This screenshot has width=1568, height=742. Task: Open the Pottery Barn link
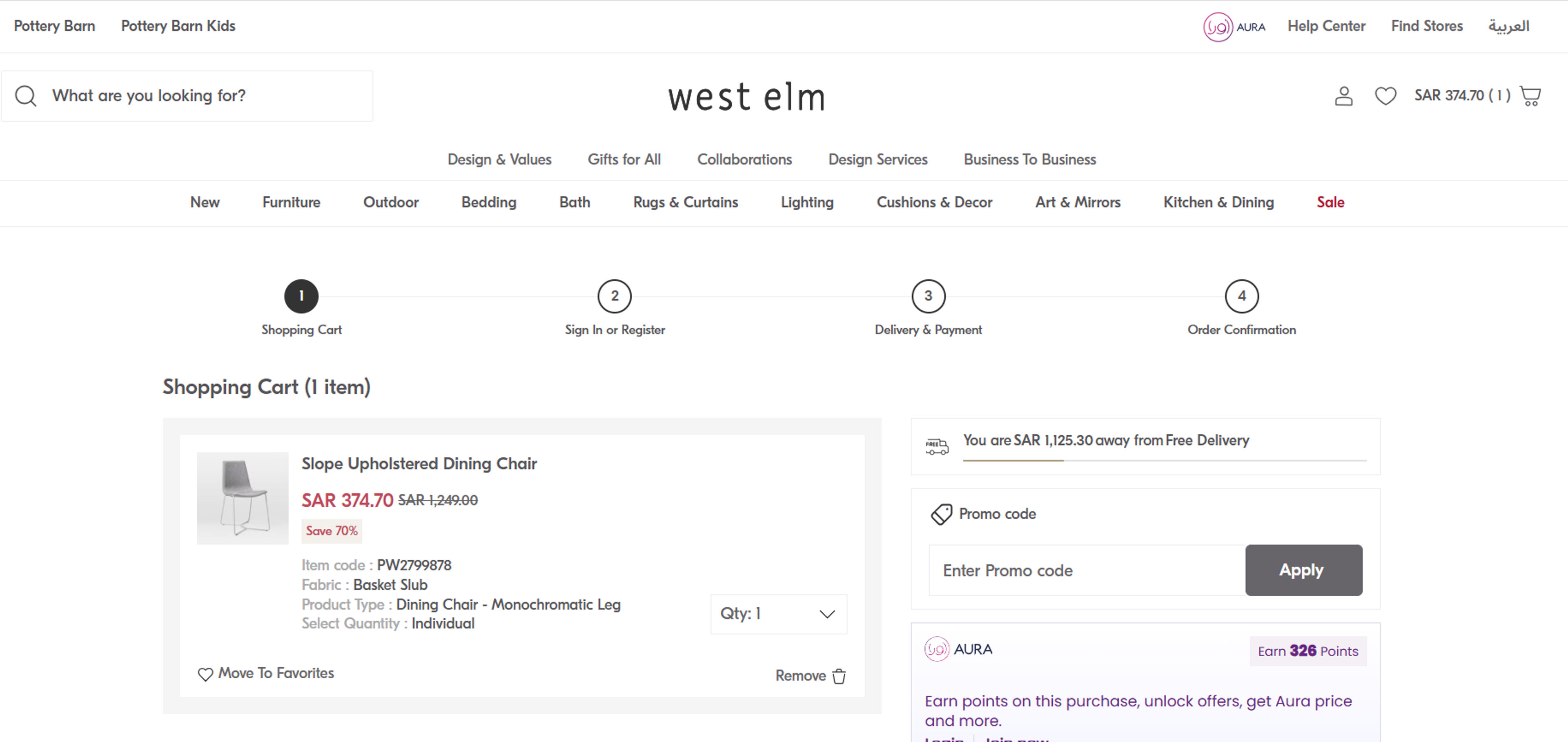coord(55,26)
